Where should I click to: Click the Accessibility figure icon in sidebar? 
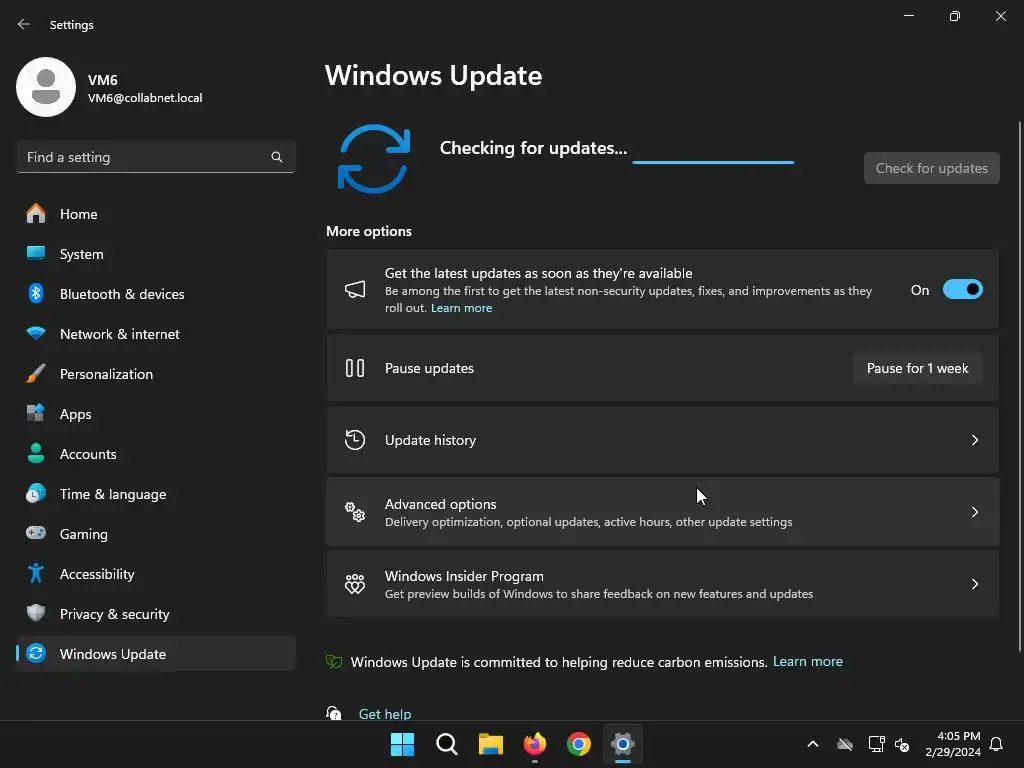point(36,573)
